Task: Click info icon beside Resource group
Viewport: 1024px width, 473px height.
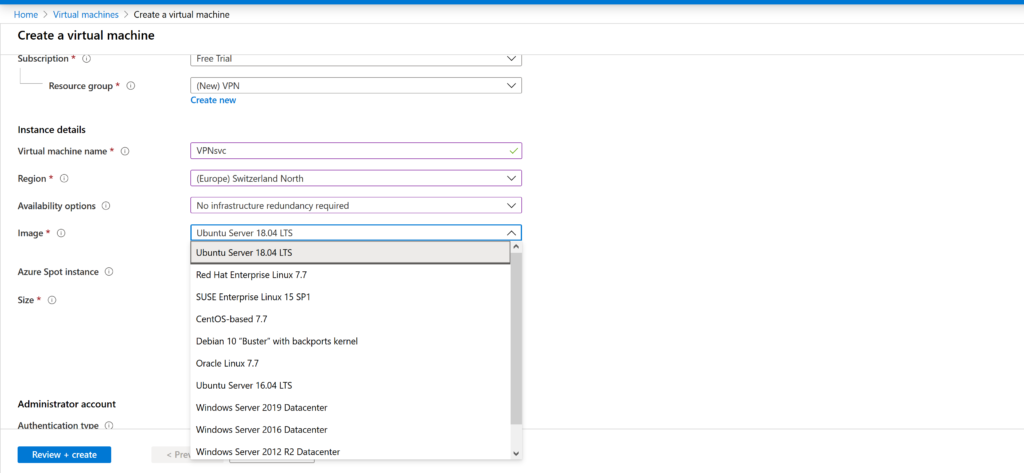Action: pos(131,86)
